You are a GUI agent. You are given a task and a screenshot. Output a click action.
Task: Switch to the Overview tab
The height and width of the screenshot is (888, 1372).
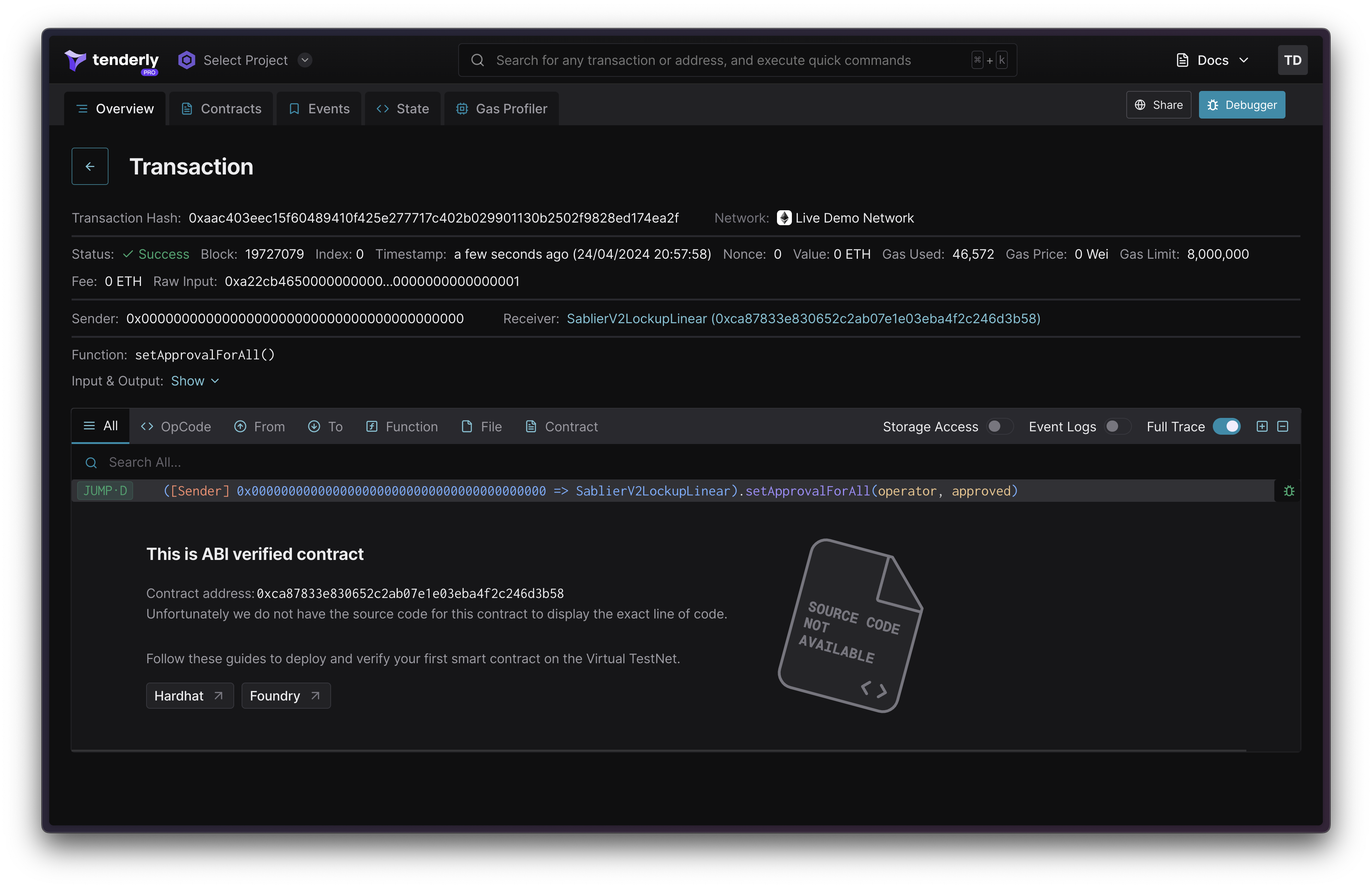[115, 108]
